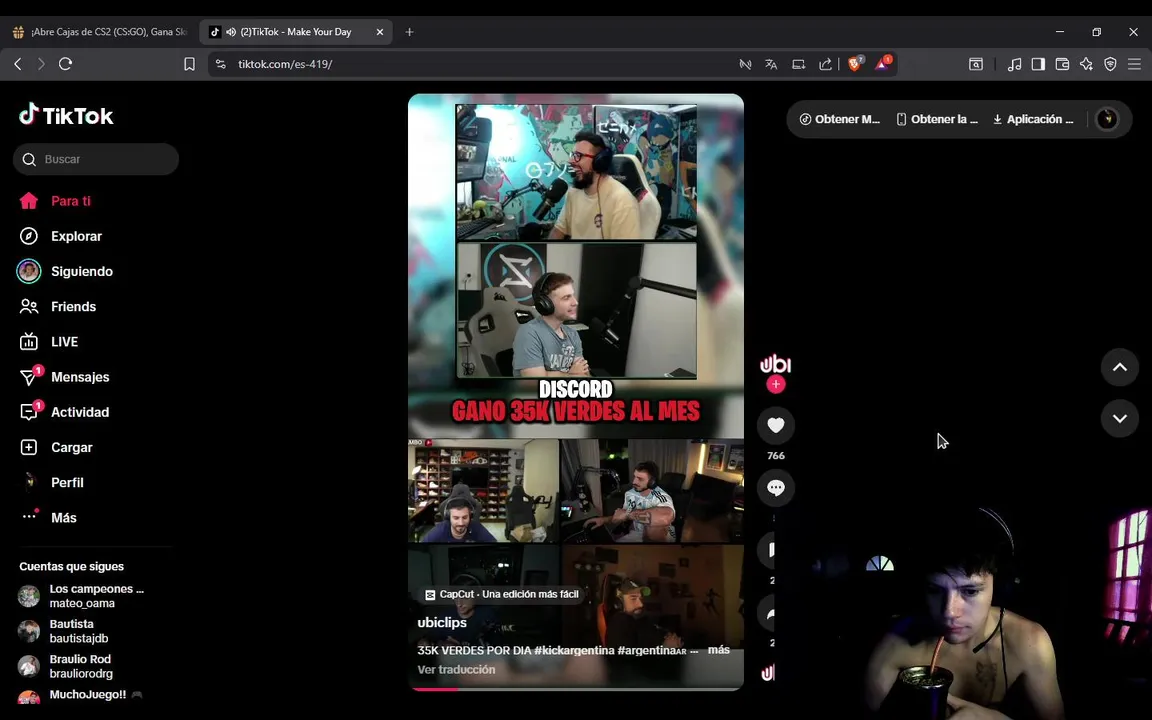1152x720 pixels.
Task: Open the ubi creator avatar
Action: [x=776, y=364]
